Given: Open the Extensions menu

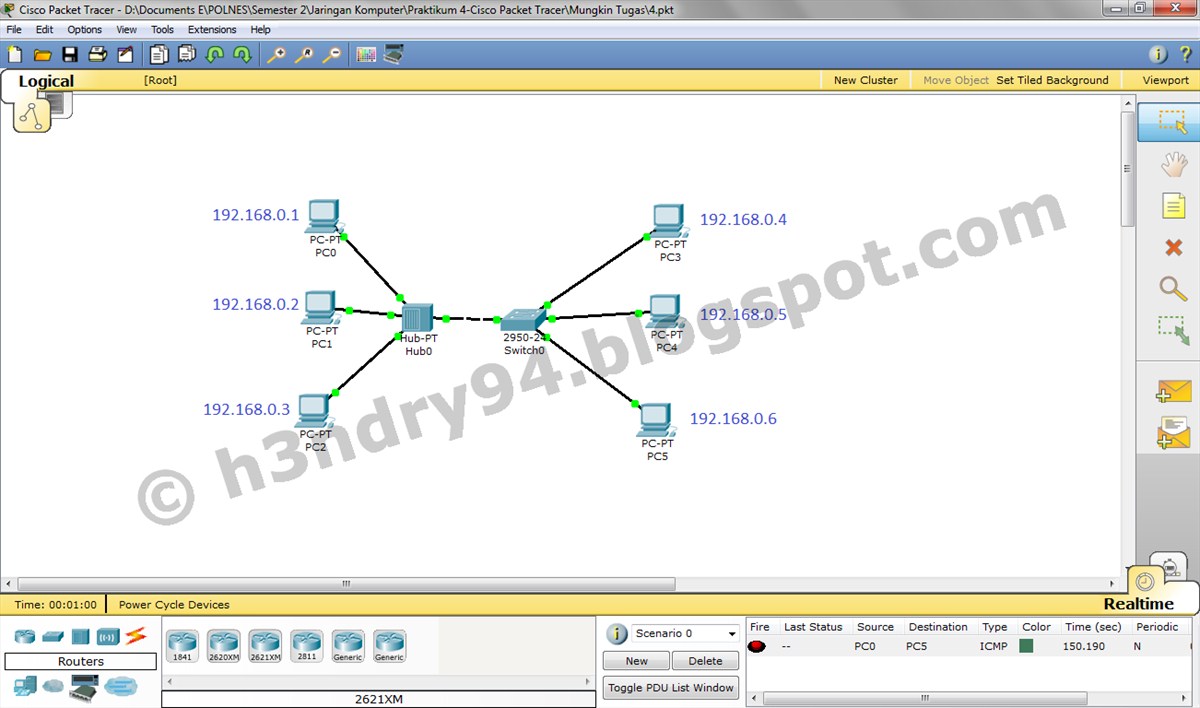Looking at the screenshot, I should (211, 29).
